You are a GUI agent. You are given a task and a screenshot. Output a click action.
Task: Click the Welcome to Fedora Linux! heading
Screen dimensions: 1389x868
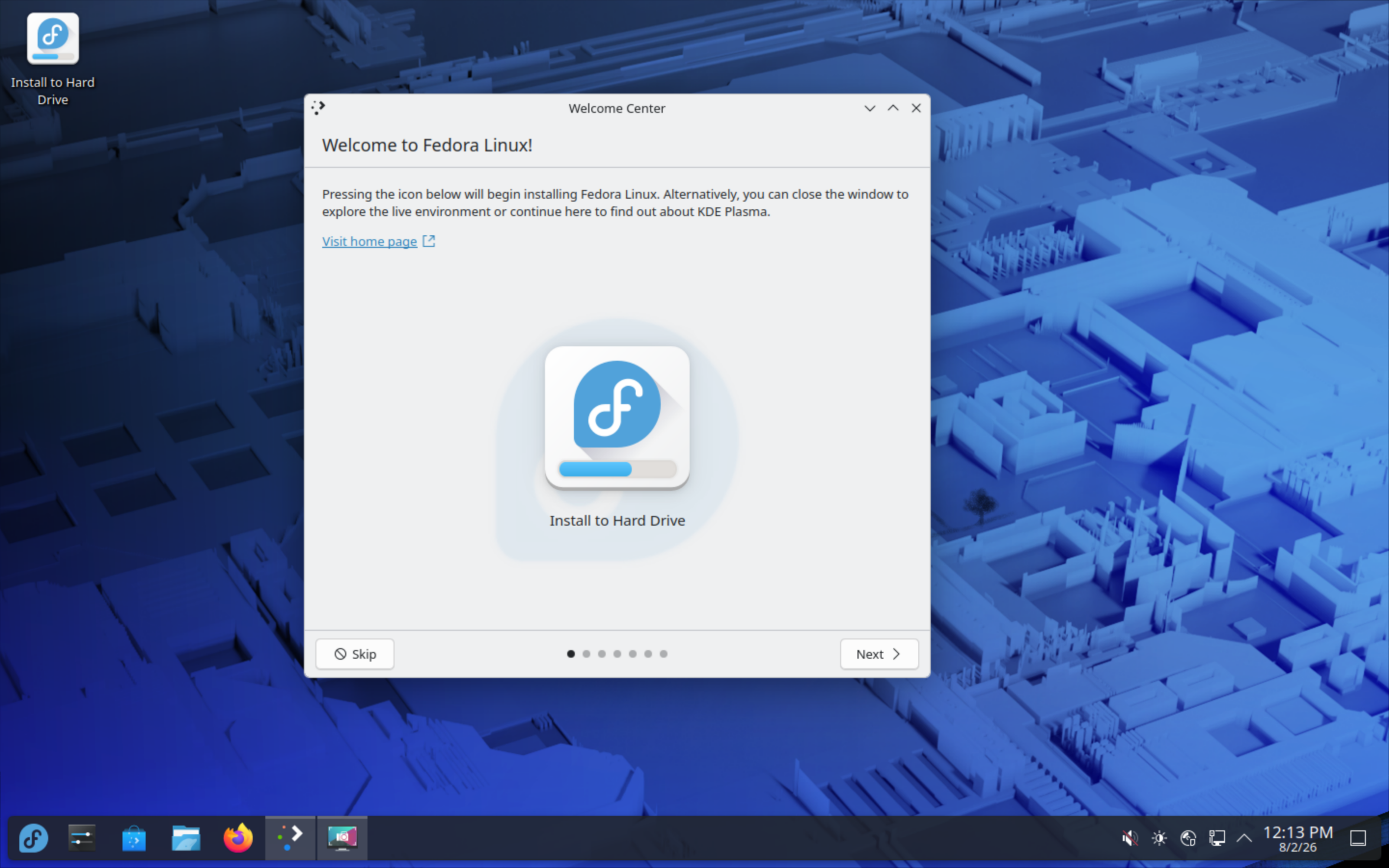[x=427, y=145]
